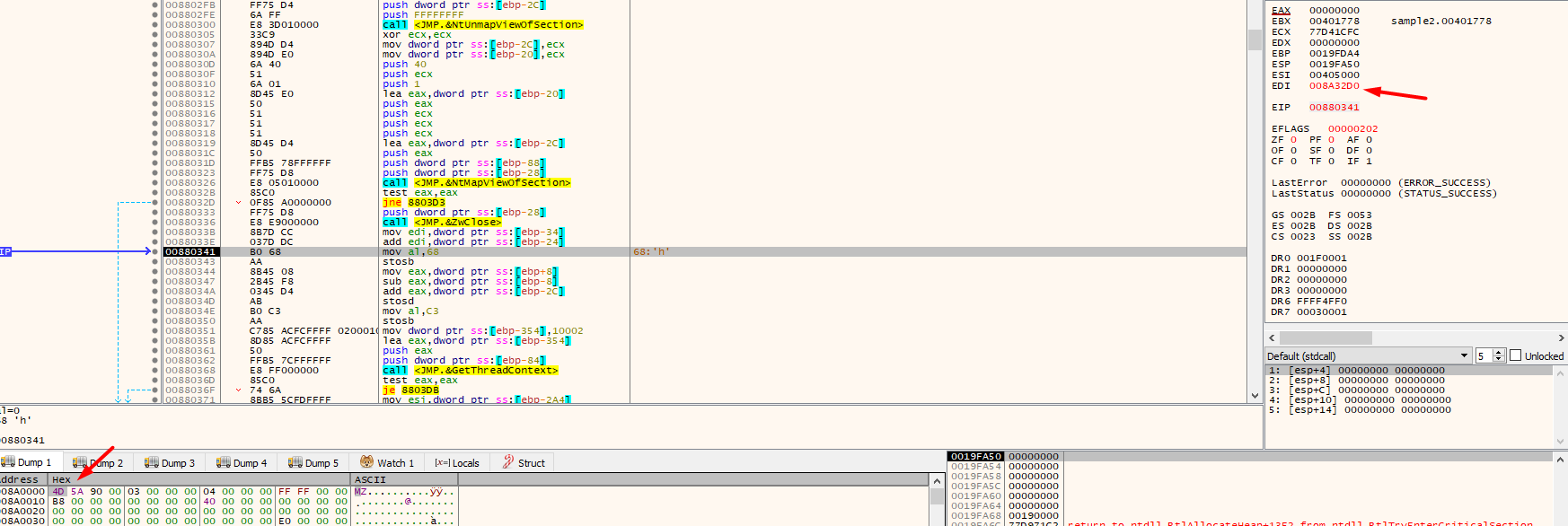Click the disassembly scroll-down arrow
This screenshot has width=1568, height=526.
click(x=1255, y=395)
